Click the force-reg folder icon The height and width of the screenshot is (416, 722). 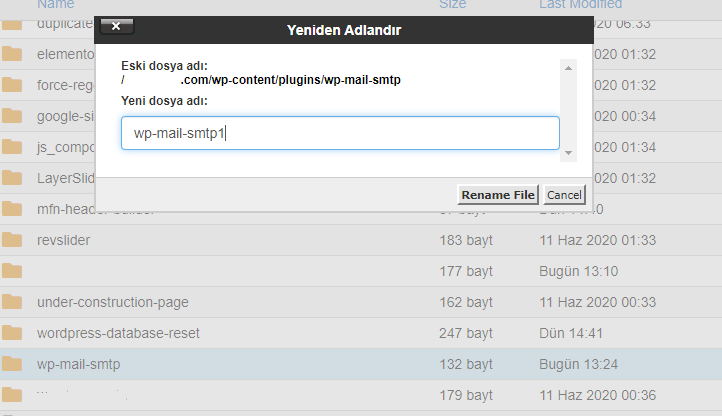(x=12, y=85)
